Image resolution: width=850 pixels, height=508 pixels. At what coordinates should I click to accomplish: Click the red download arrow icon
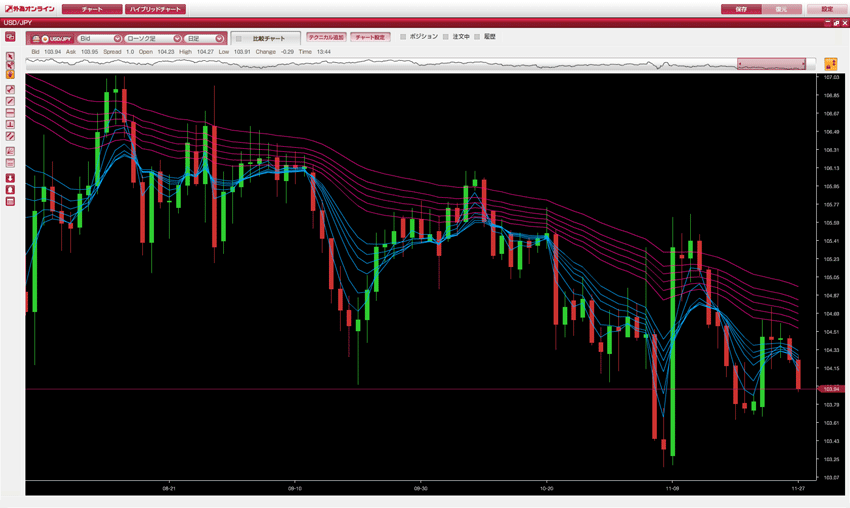click(x=10, y=178)
